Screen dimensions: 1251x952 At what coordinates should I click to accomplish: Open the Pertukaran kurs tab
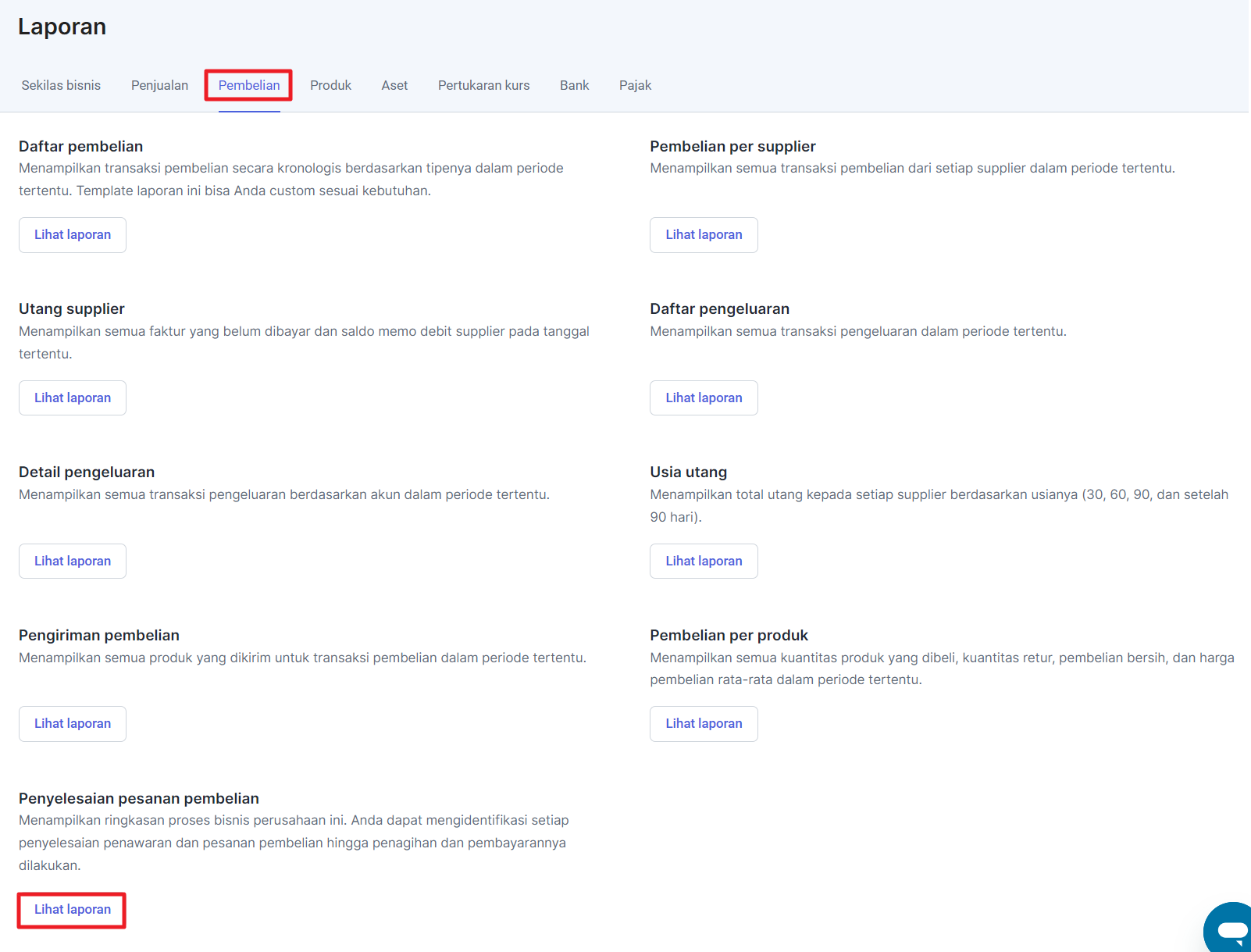click(x=483, y=85)
